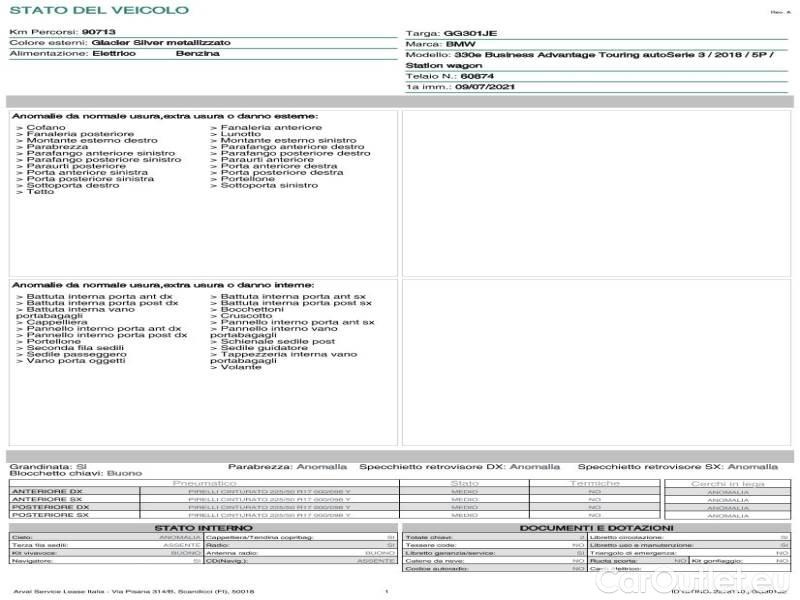Select the first registration date 09/07/2021
800x600 pixels.
coord(485,87)
